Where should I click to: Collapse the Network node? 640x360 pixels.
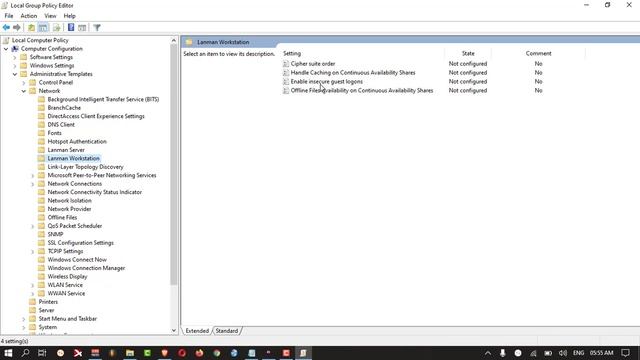[24, 91]
